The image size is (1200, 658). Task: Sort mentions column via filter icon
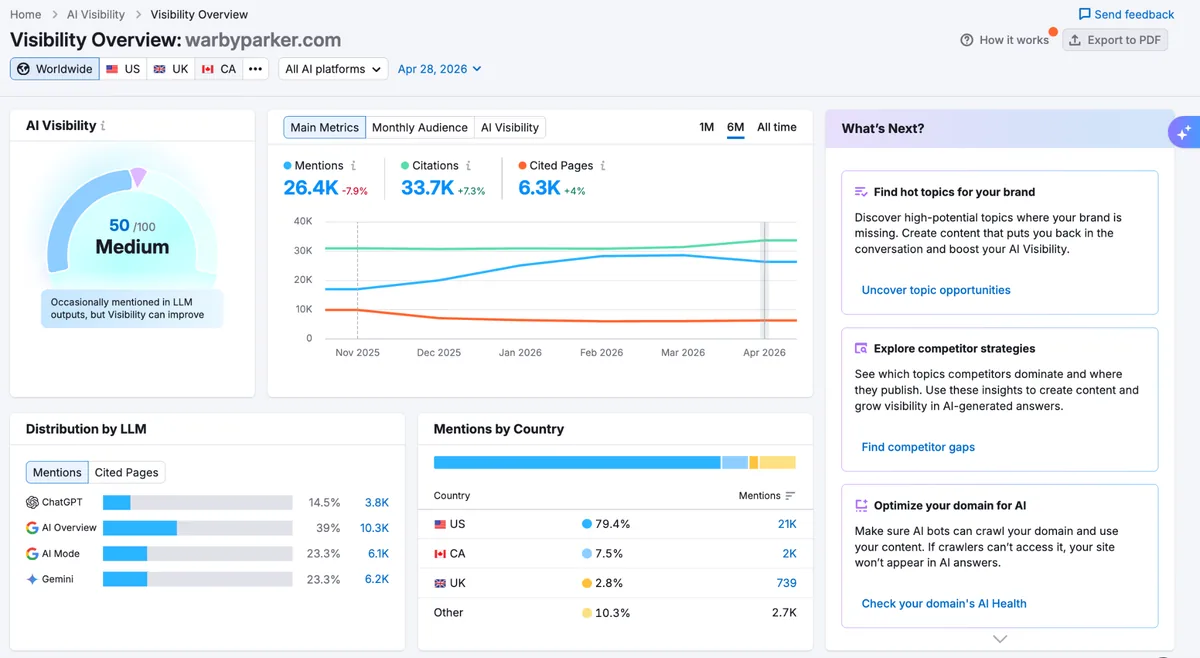pyautogui.click(x=791, y=496)
